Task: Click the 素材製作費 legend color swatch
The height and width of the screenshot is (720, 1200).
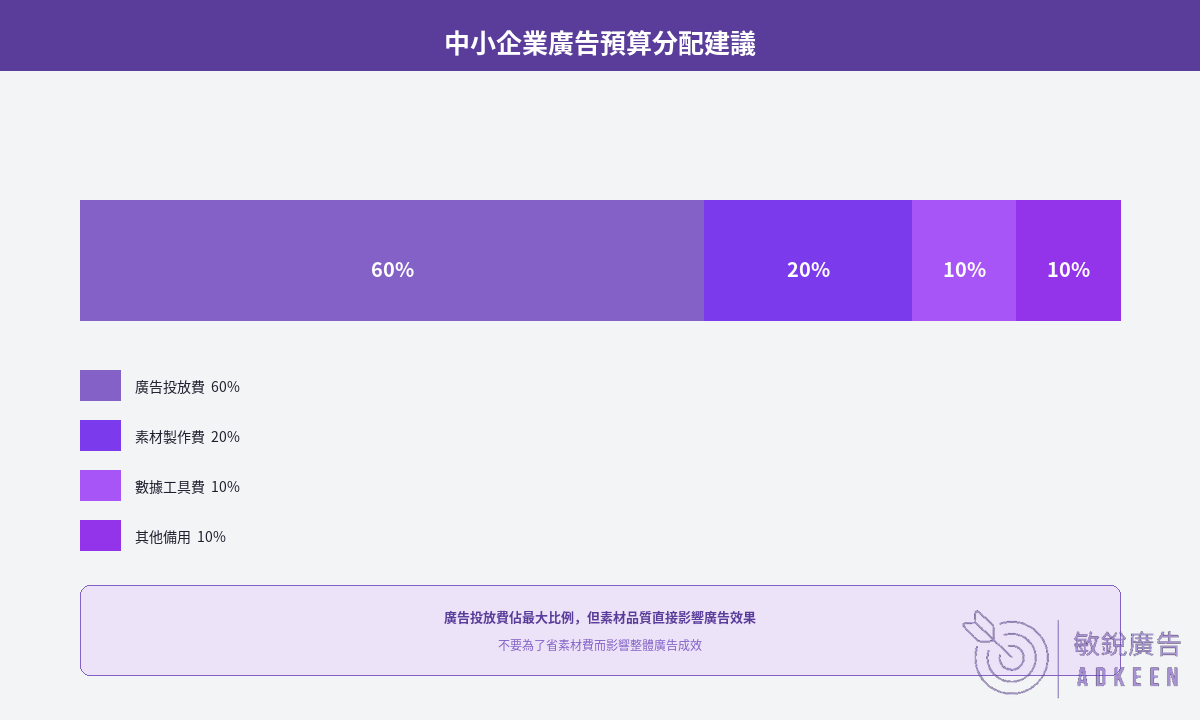Action: pos(100,436)
